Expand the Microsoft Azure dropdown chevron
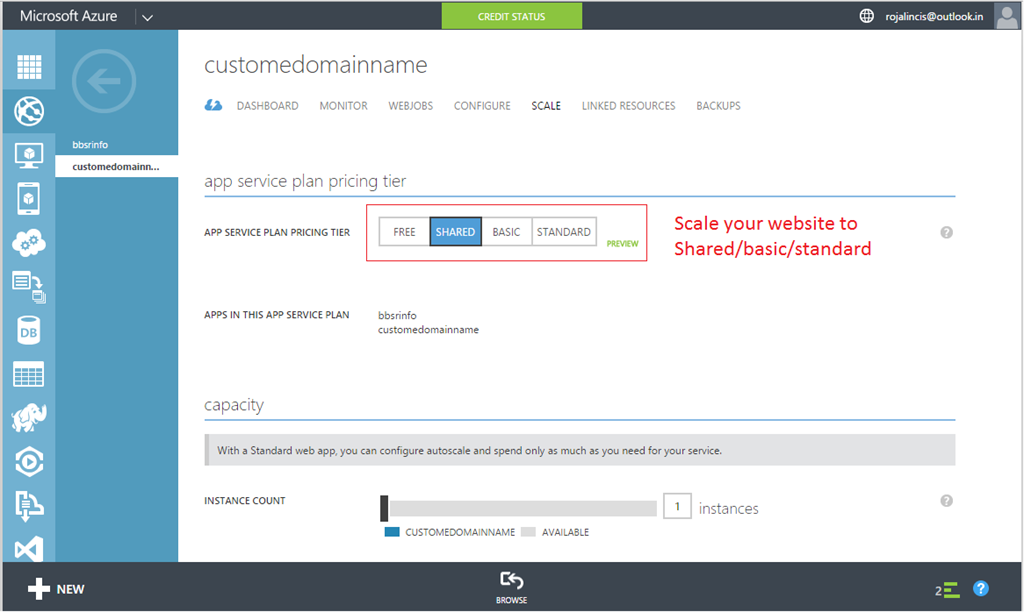Image resolution: width=1024 pixels, height=612 pixels. pos(148,18)
